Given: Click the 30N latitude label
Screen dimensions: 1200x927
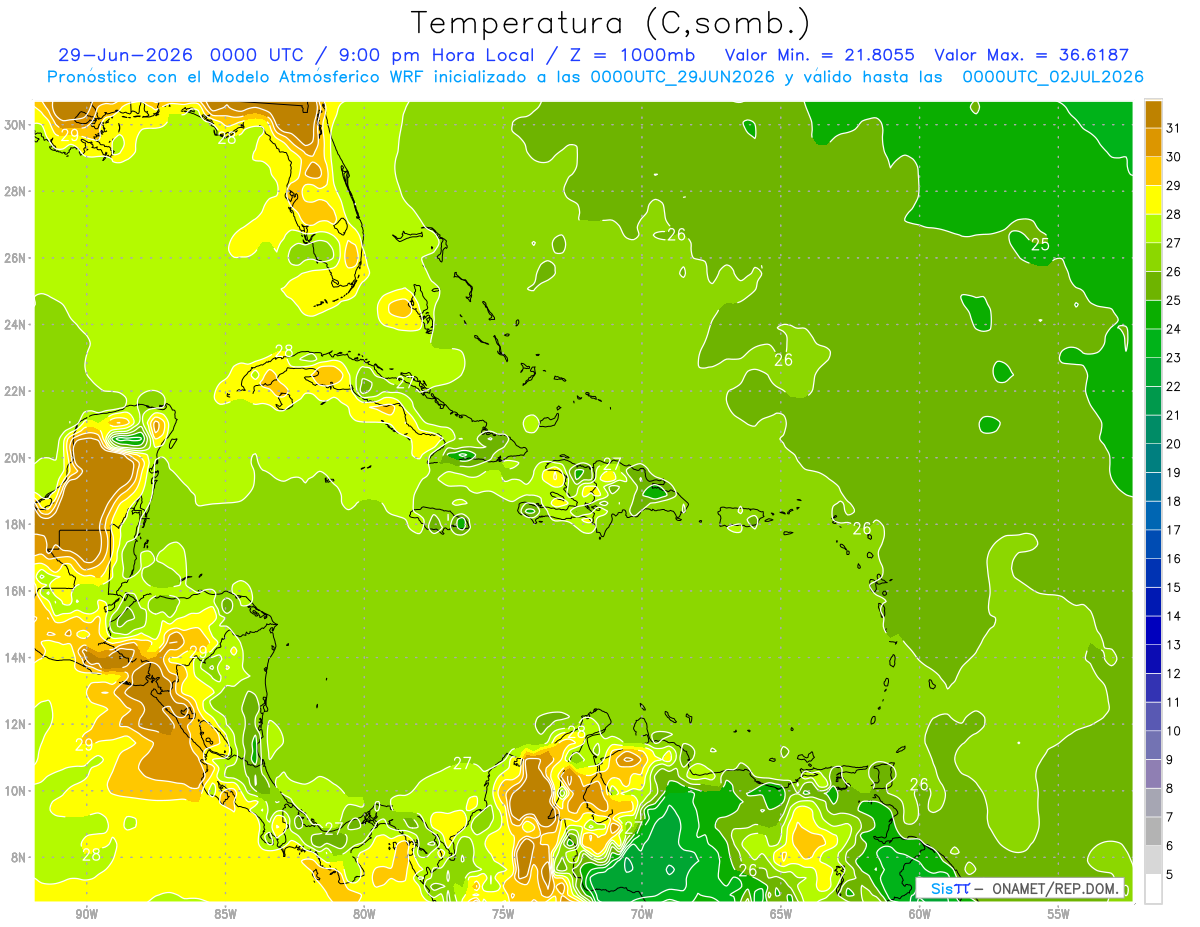Looking at the screenshot, I should click(x=17, y=125).
